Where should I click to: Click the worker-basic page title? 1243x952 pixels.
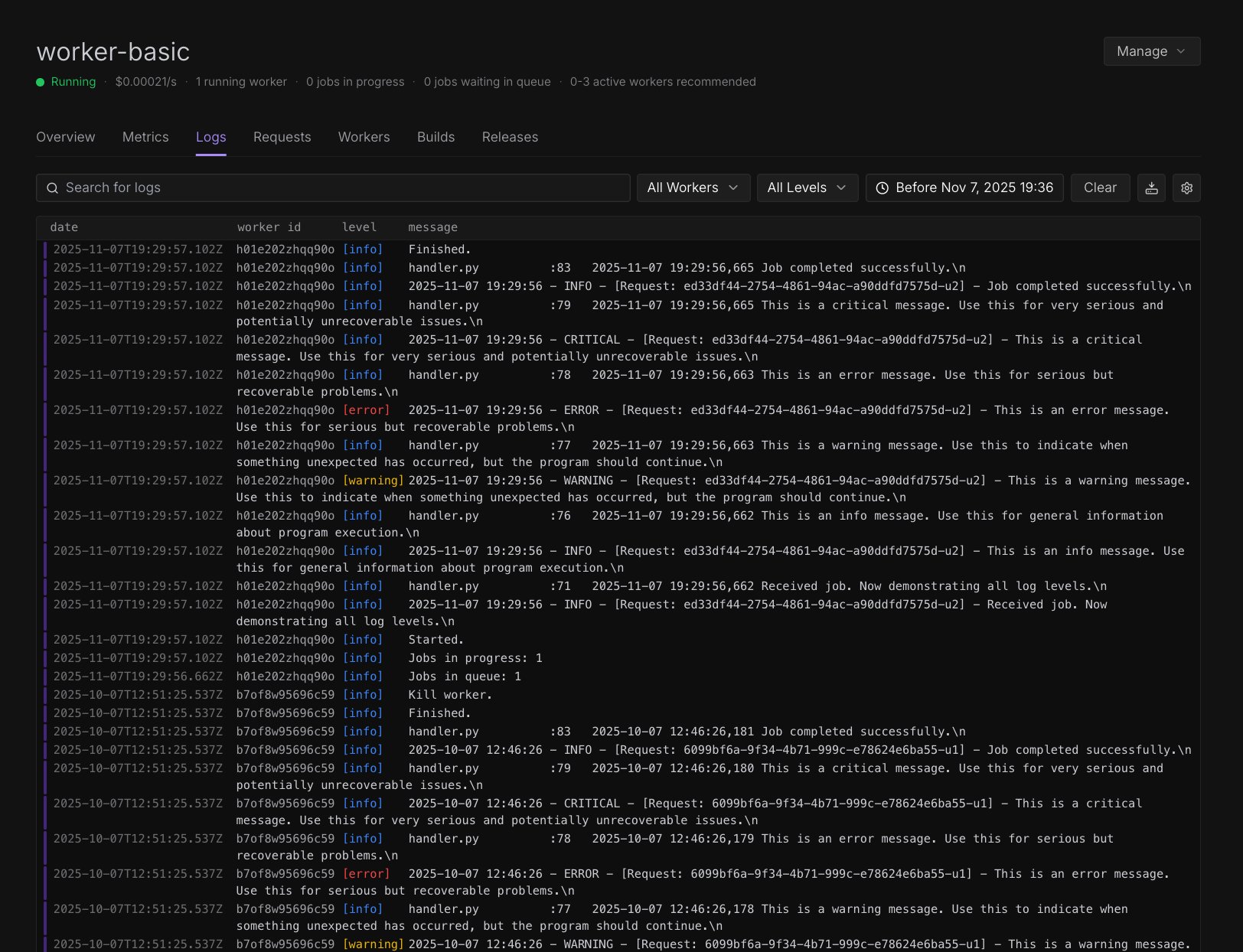coord(113,51)
